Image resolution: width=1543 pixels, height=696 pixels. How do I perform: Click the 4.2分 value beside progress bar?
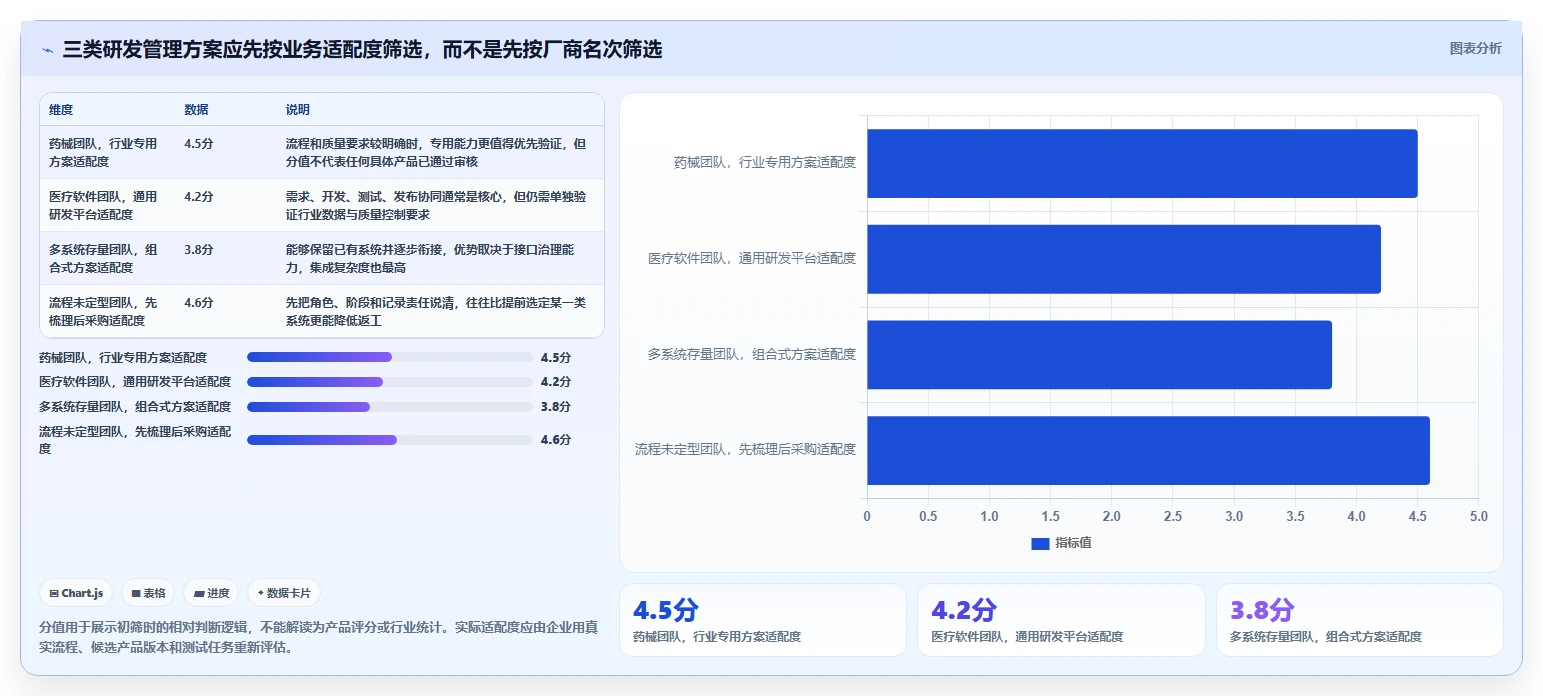click(x=555, y=382)
